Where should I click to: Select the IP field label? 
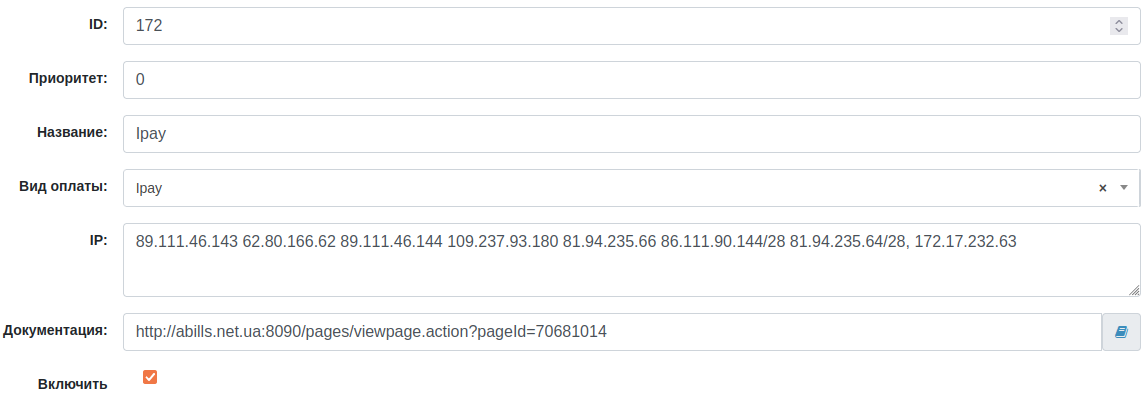coord(99,239)
